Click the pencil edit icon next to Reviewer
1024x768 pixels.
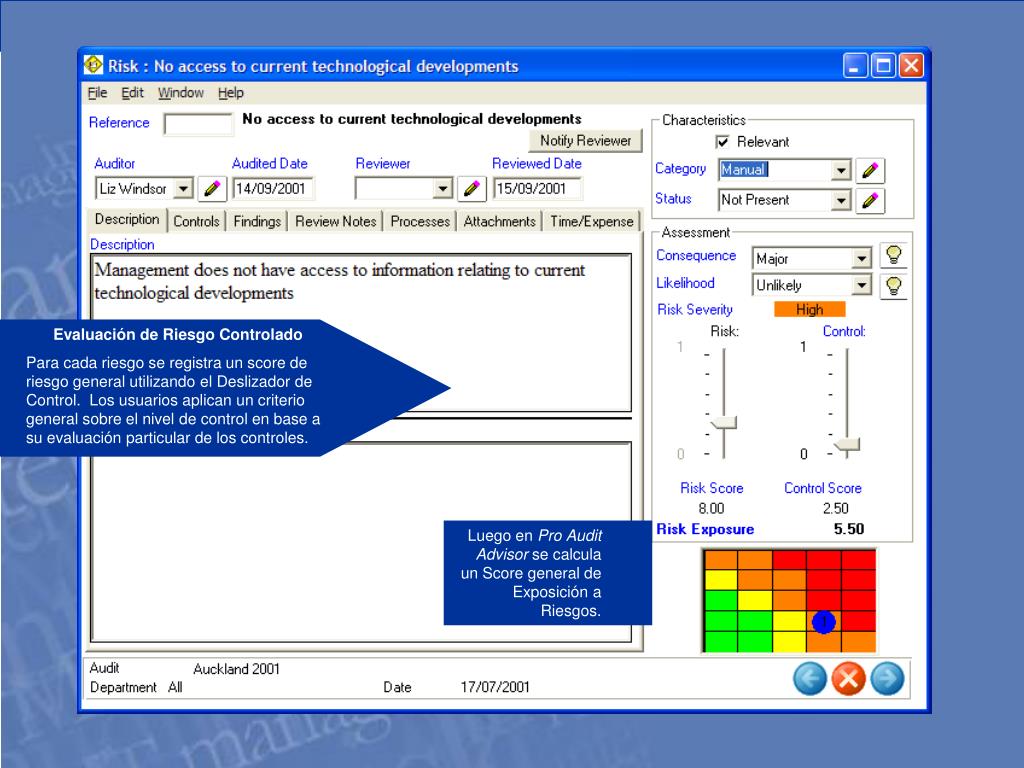(472, 189)
